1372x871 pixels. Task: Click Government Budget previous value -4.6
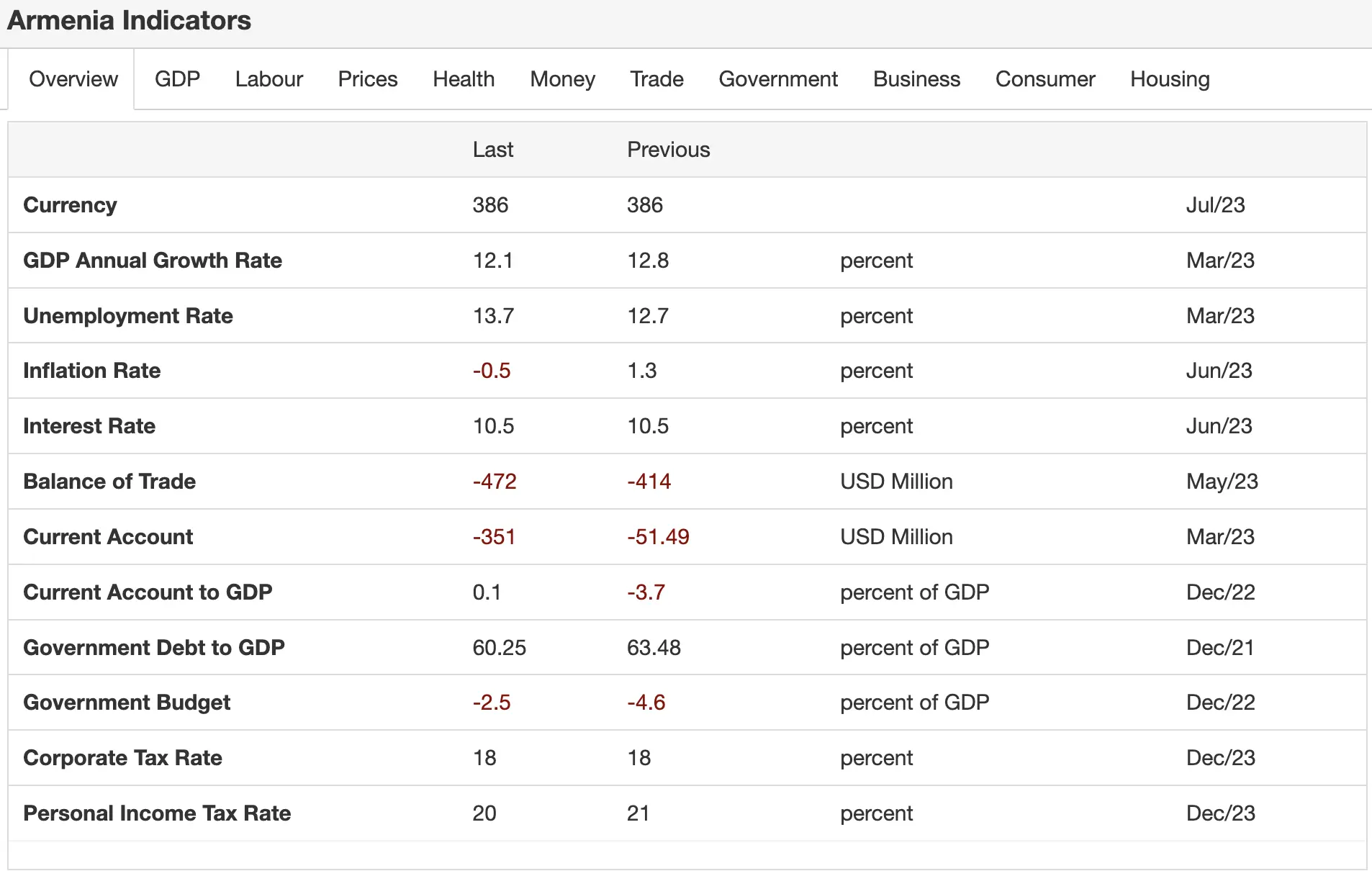(x=646, y=703)
